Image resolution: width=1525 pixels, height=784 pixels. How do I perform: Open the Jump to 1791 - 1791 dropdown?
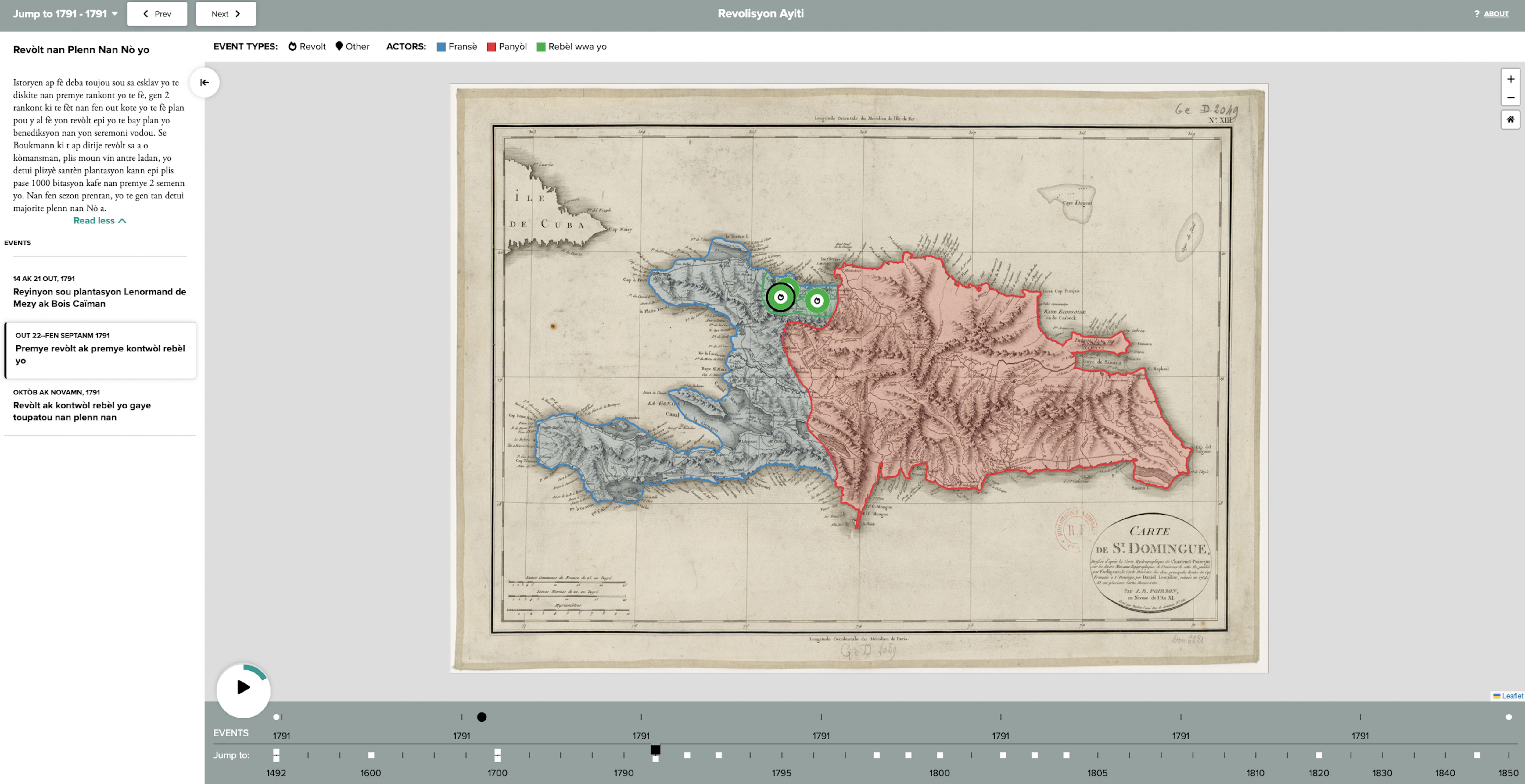[x=65, y=14]
